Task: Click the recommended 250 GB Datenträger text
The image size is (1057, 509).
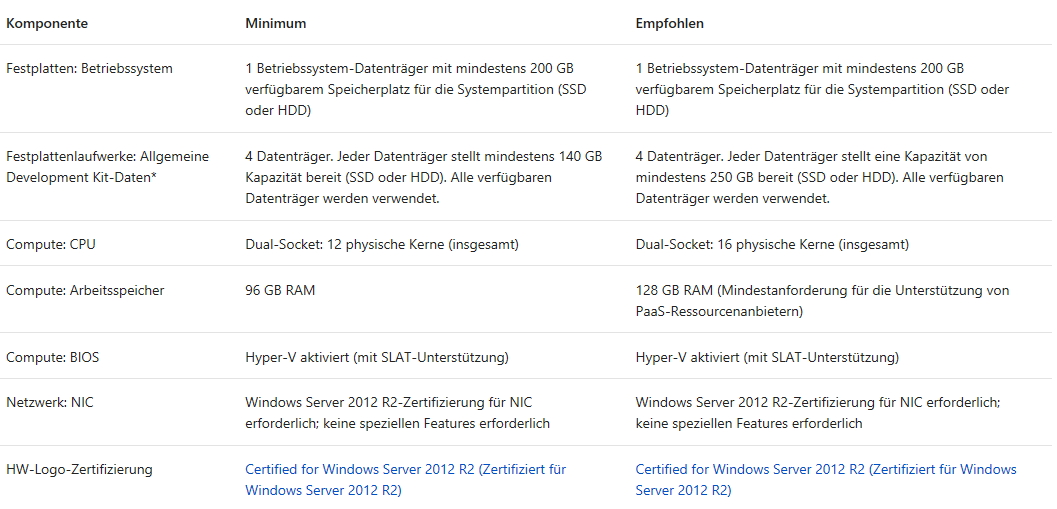Action: 819,177
